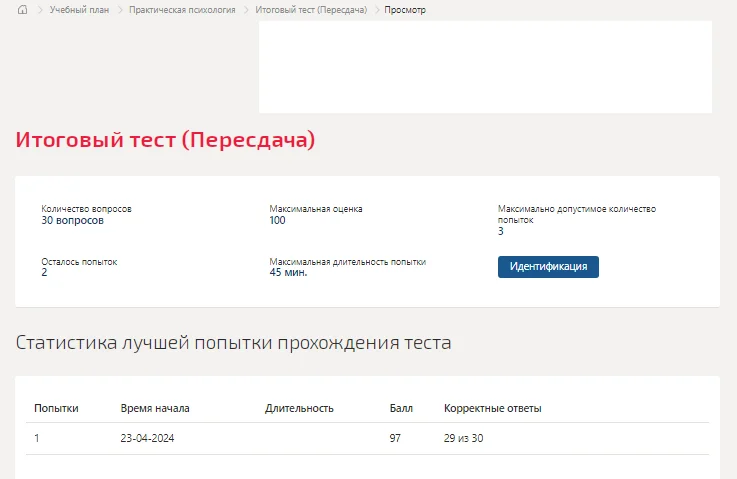Viewport: 737px width, 479px height.
Task: Select the attempt date 23-04-2024
Action: tap(147, 438)
